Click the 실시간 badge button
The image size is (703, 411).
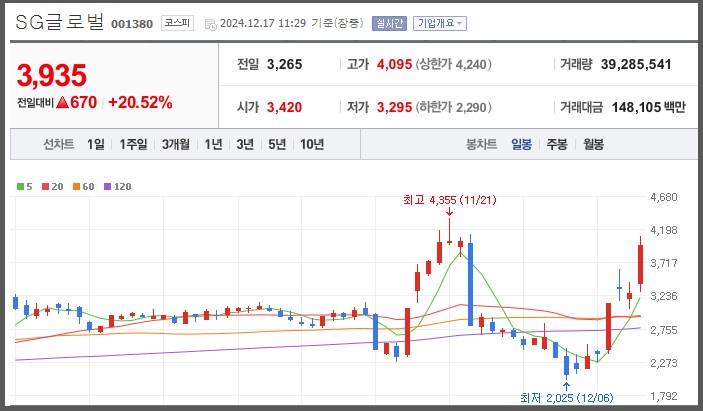[389, 23]
